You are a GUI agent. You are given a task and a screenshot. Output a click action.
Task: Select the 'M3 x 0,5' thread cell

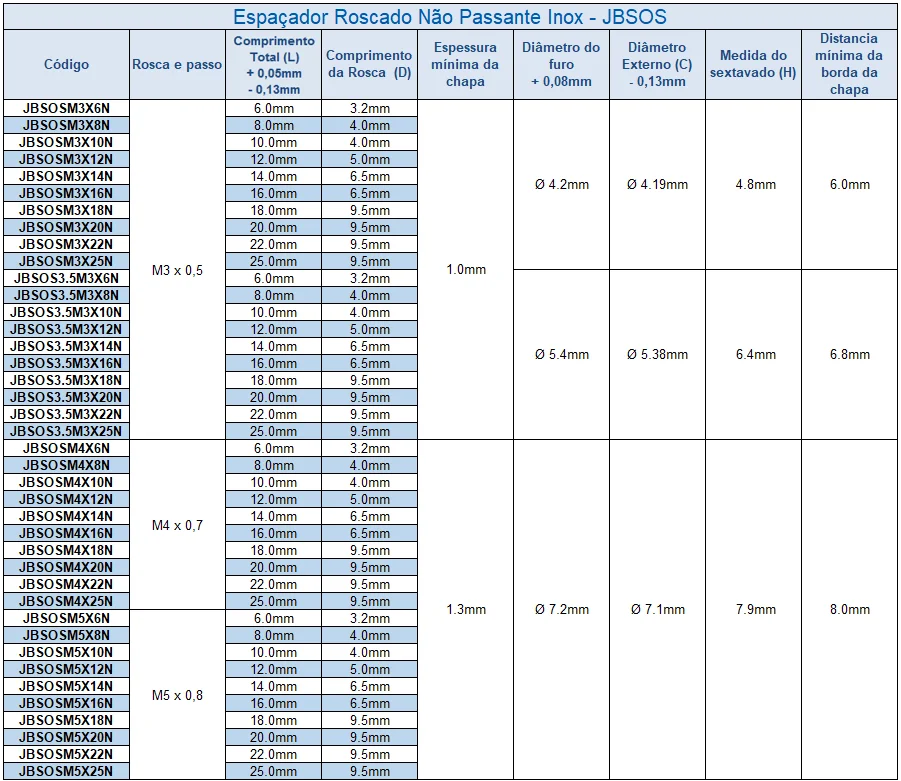click(177, 270)
